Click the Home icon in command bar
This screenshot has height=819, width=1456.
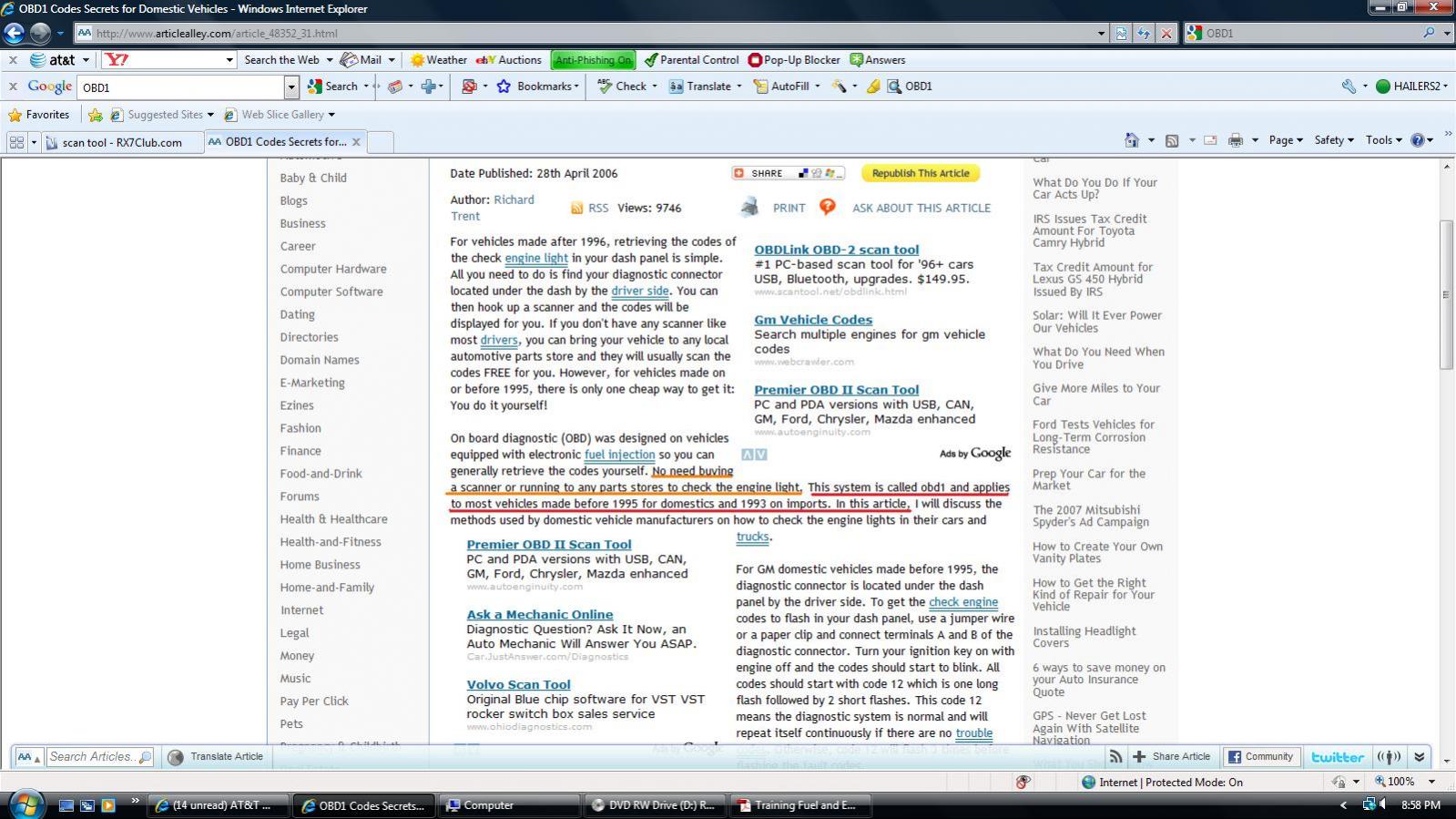pyautogui.click(x=1131, y=140)
